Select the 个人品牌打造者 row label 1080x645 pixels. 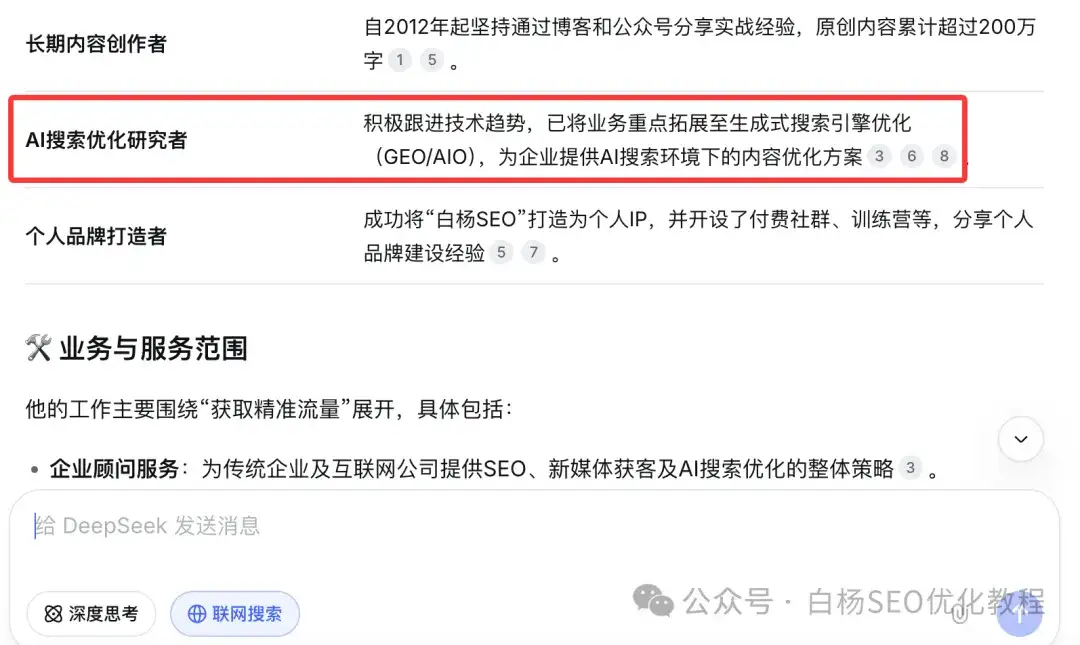(x=96, y=236)
